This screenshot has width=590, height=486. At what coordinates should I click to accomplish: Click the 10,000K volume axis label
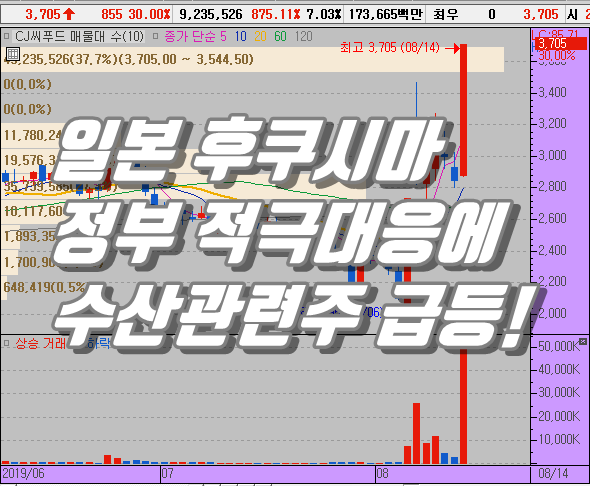[x=559, y=439]
